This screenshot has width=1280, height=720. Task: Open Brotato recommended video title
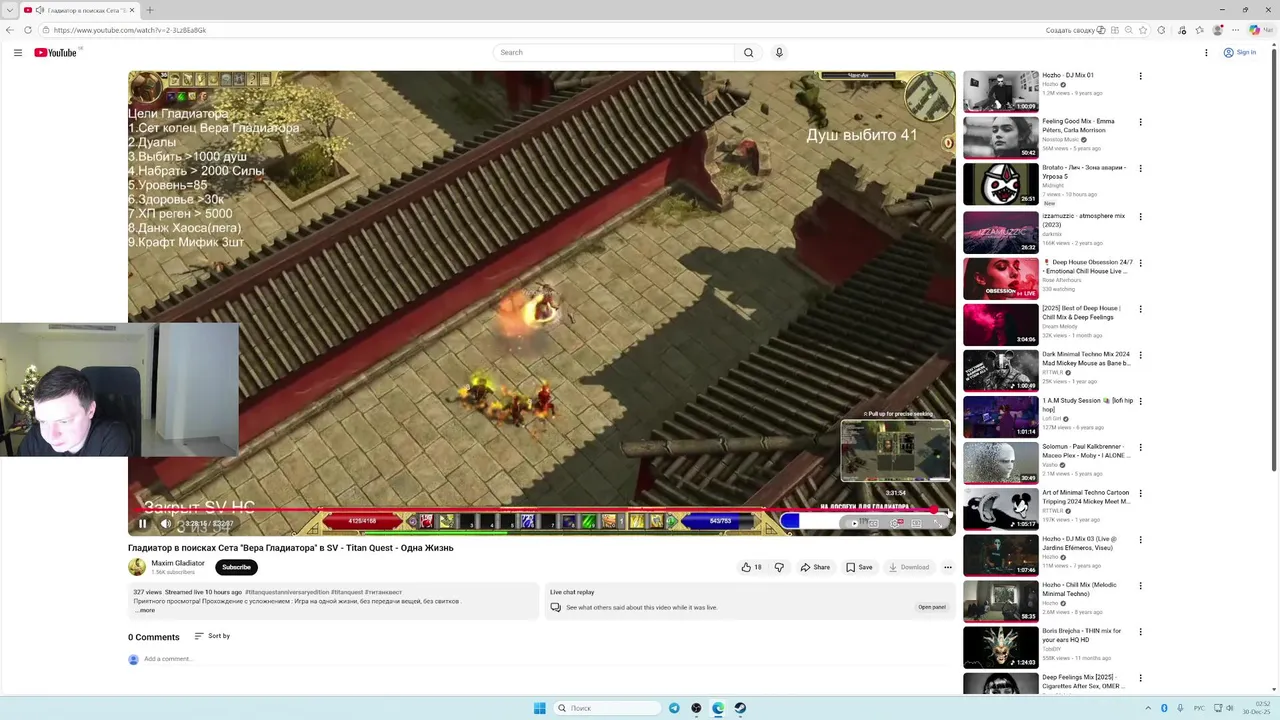point(1084,172)
